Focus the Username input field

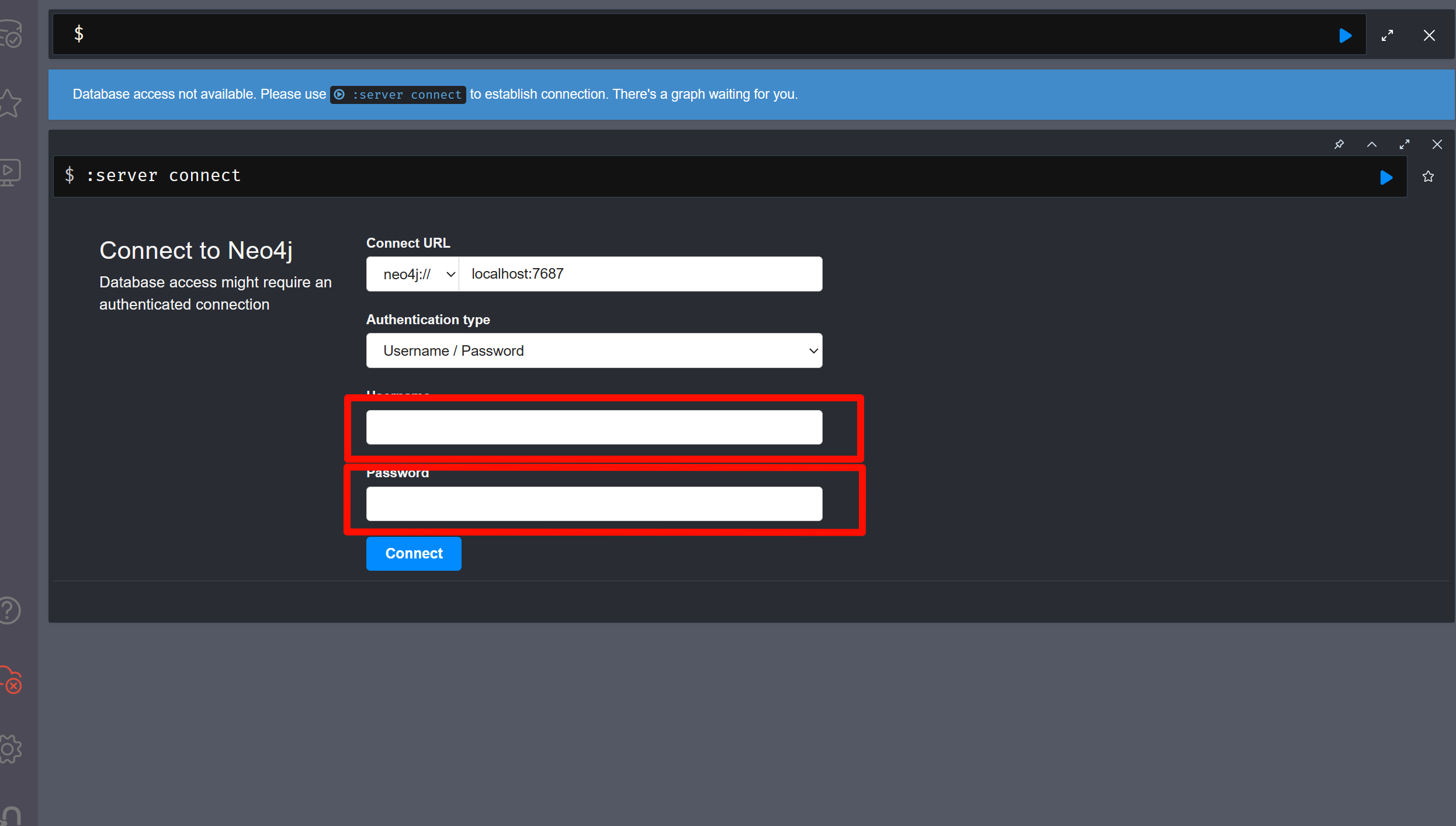(594, 427)
